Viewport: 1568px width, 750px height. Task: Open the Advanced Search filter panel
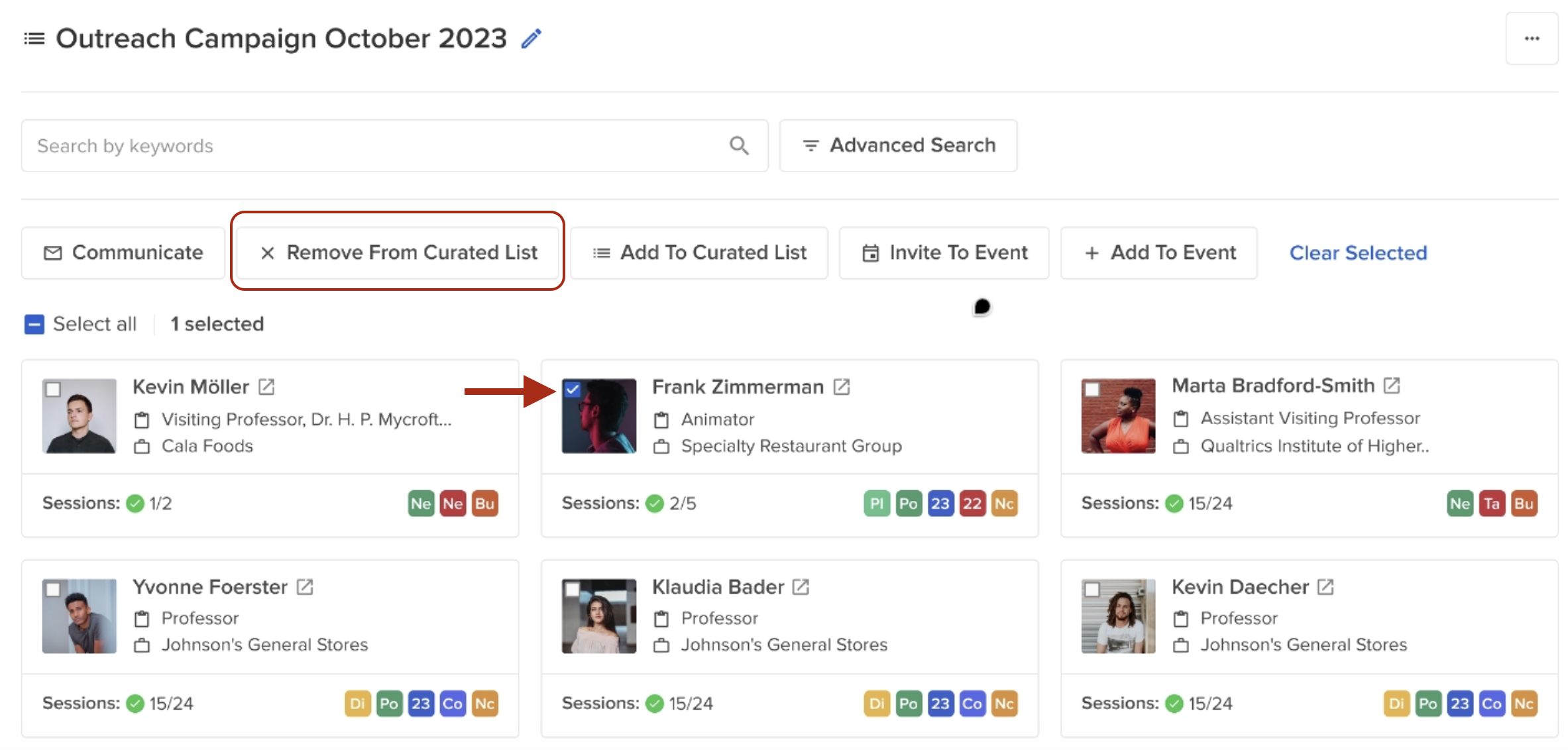pyautogui.click(x=897, y=145)
